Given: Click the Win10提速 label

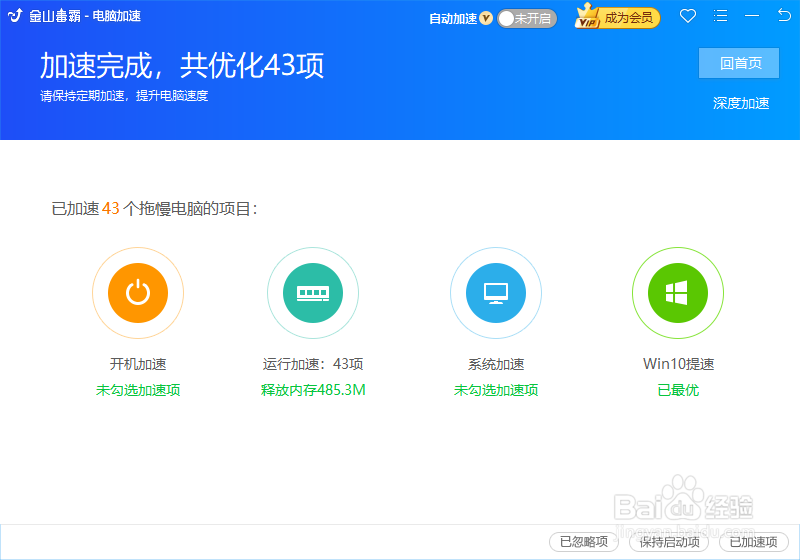Looking at the screenshot, I should pos(678,364).
